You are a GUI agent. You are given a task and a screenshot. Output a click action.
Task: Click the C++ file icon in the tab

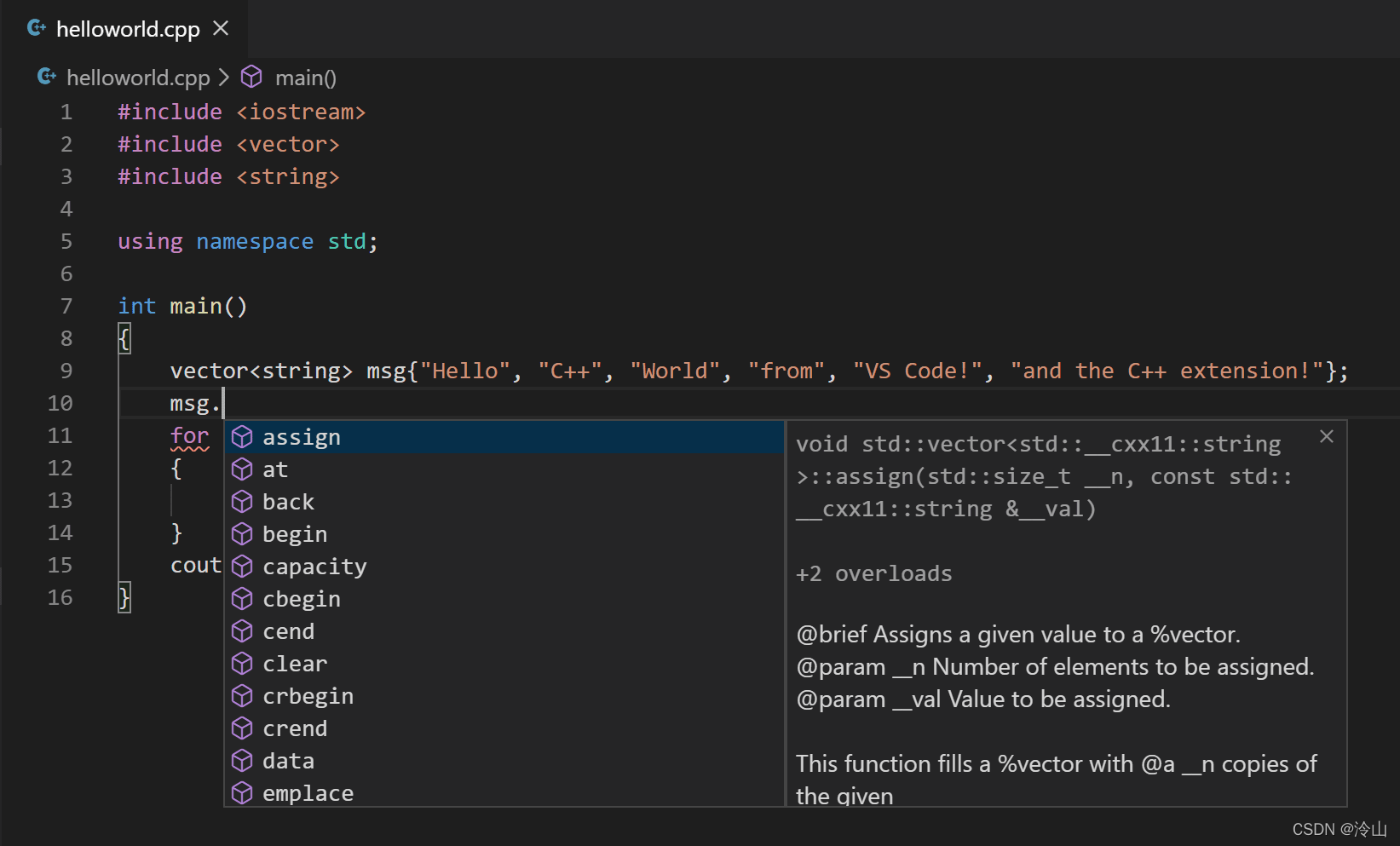pos(37,28)
